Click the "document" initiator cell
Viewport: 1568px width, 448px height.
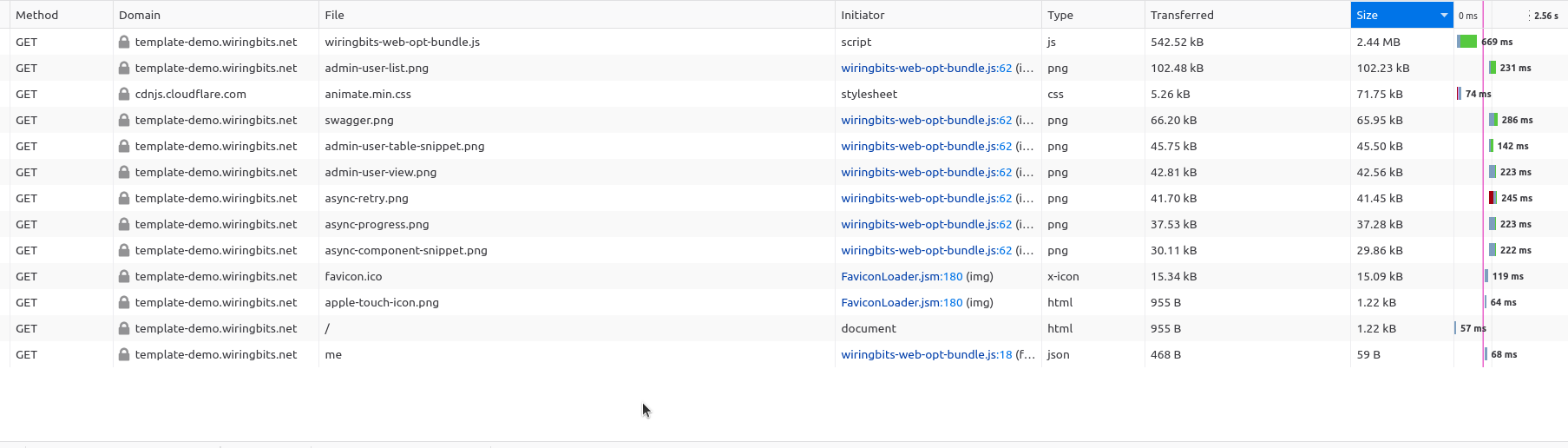[938, 328]
